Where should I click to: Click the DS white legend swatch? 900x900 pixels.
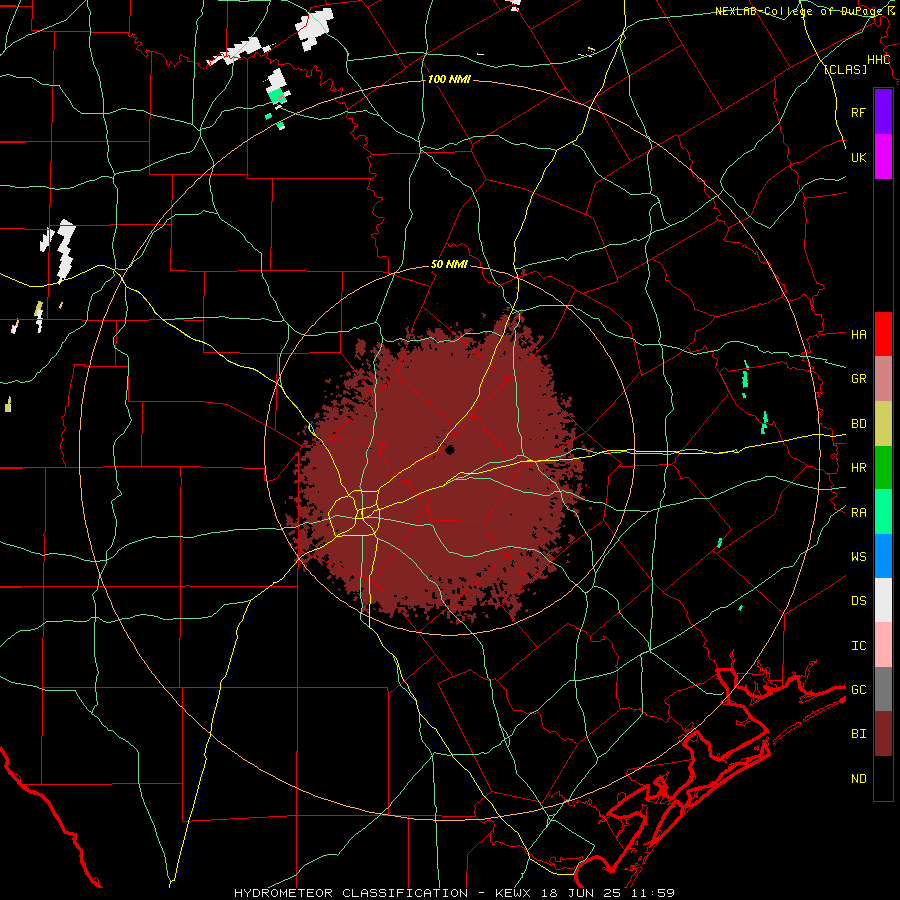883,600
